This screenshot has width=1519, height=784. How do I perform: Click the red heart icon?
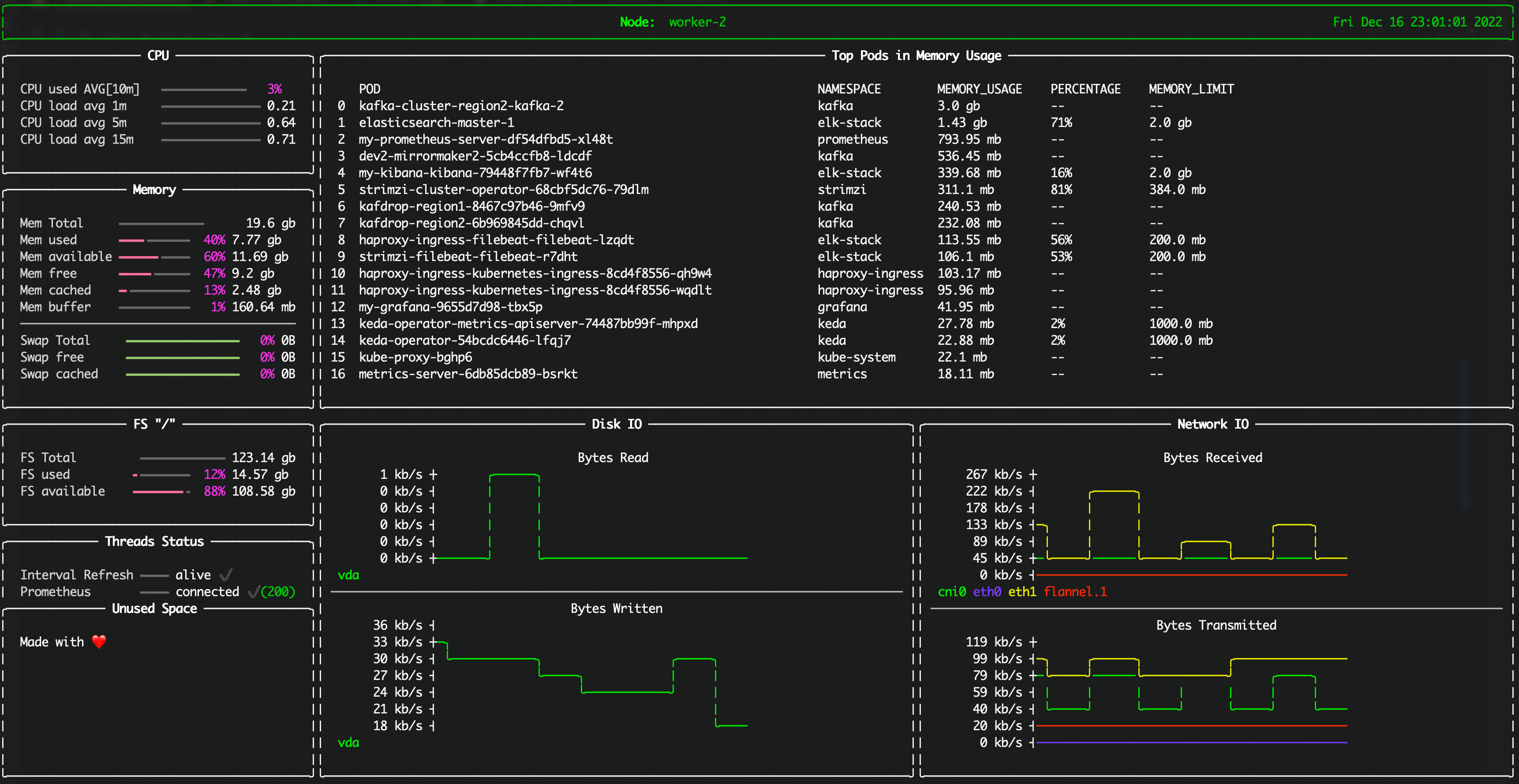pos(99,642)
